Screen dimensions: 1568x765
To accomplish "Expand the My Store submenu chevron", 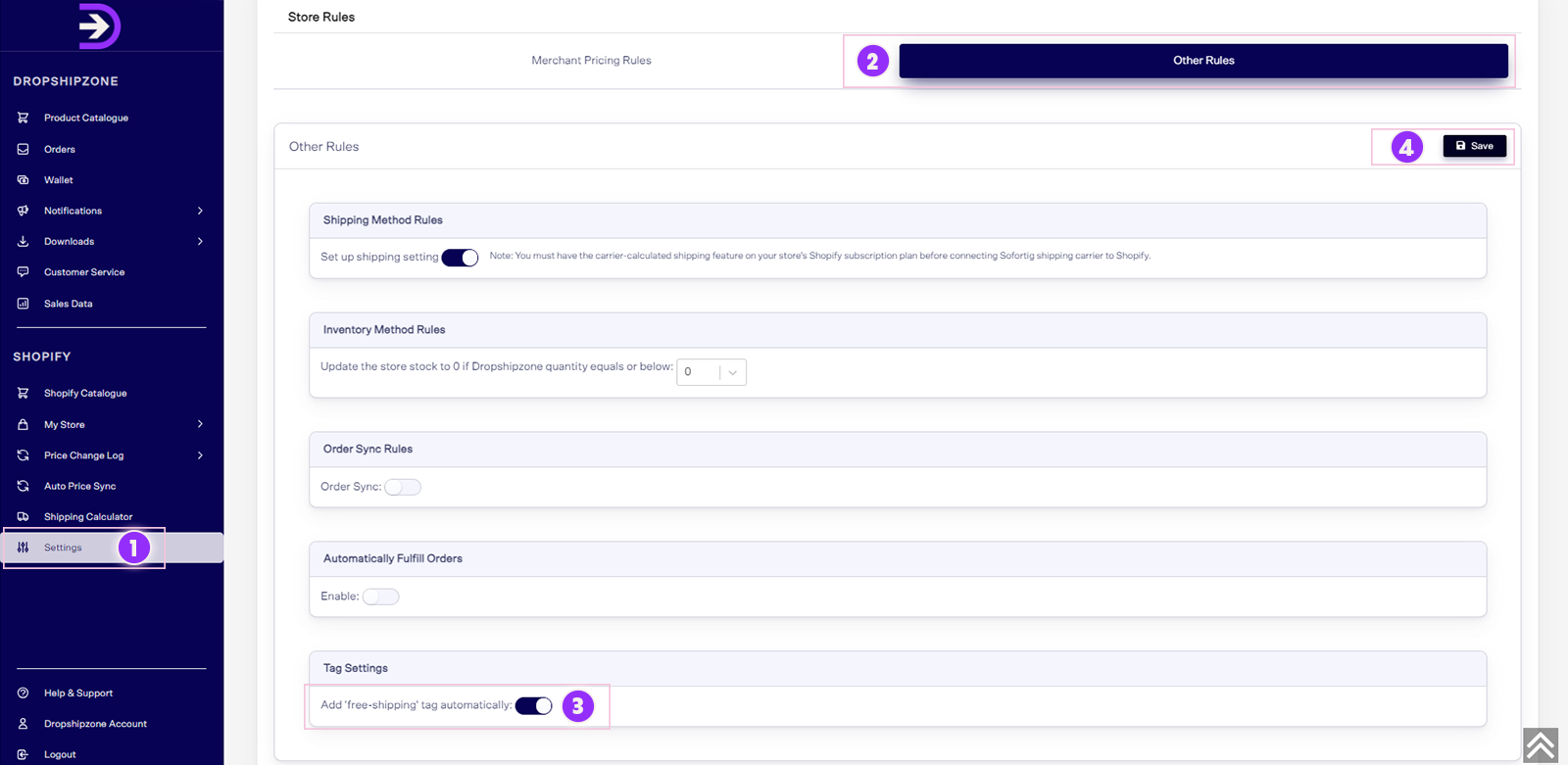I will coord(200,424).
